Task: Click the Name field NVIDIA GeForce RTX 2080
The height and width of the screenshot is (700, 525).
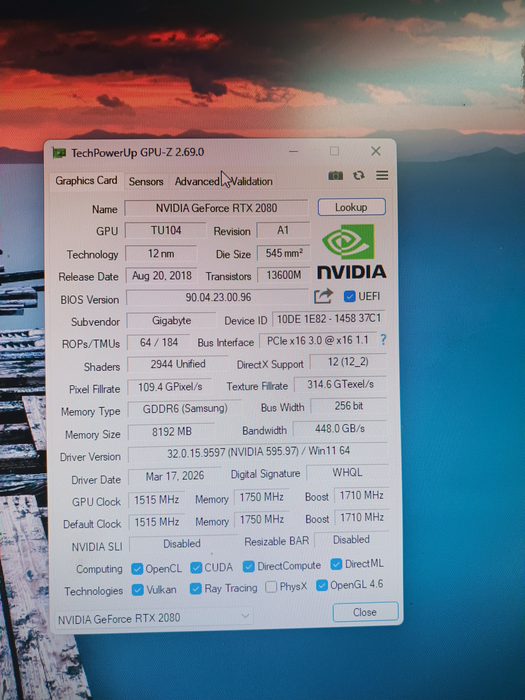Action: click(216, 208)
